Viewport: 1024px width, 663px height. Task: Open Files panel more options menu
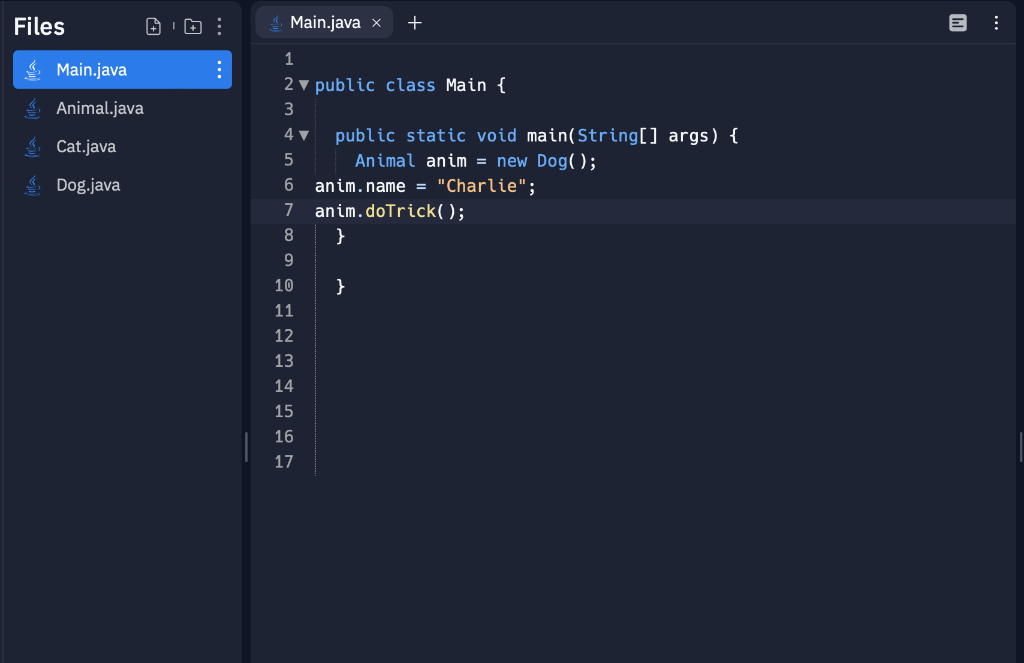219,26
